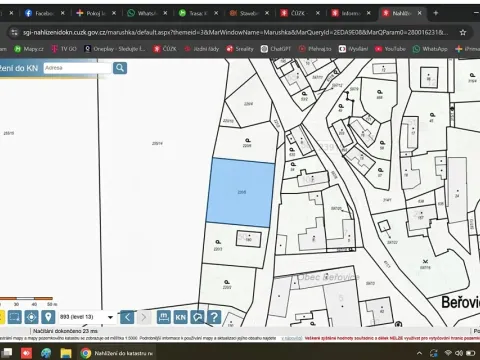Open the Jízdní řády bookmark

point(202,49)
